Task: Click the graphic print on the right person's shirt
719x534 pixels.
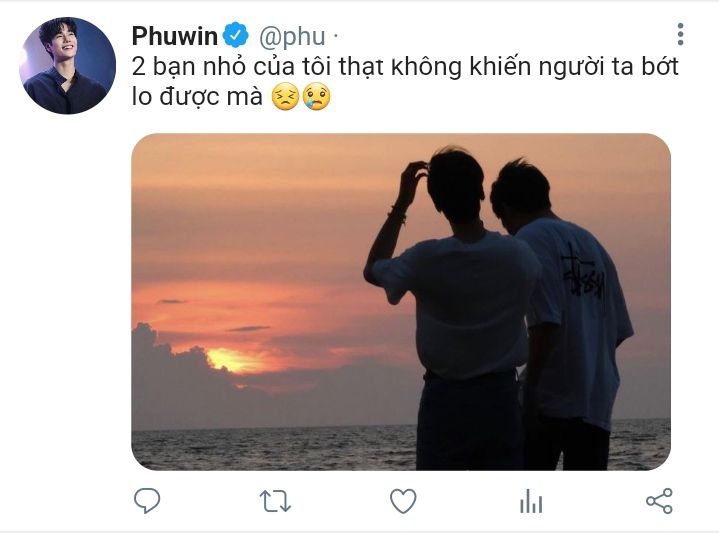Action: (581, 272)
